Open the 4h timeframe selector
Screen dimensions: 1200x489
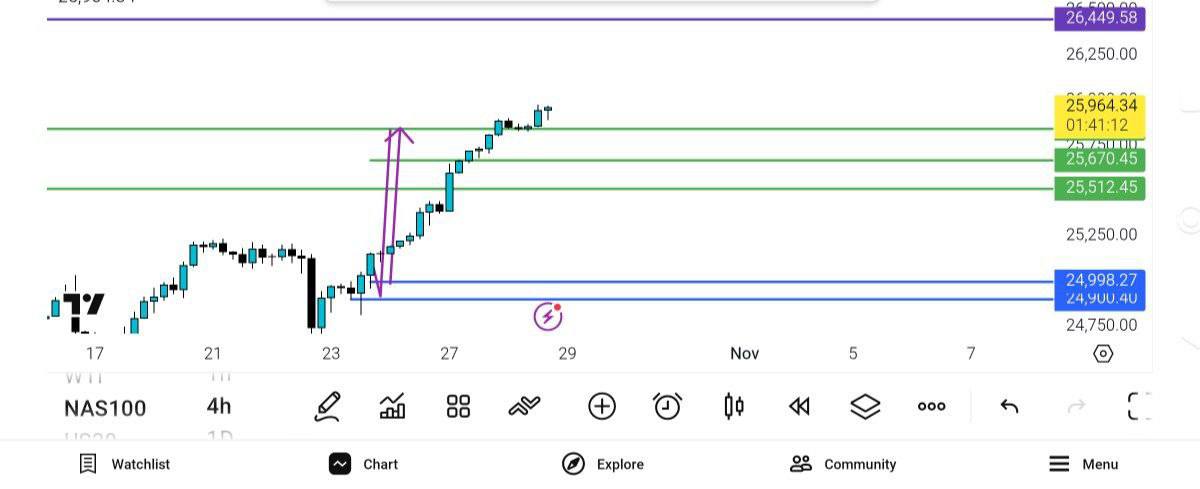point(218,407)
